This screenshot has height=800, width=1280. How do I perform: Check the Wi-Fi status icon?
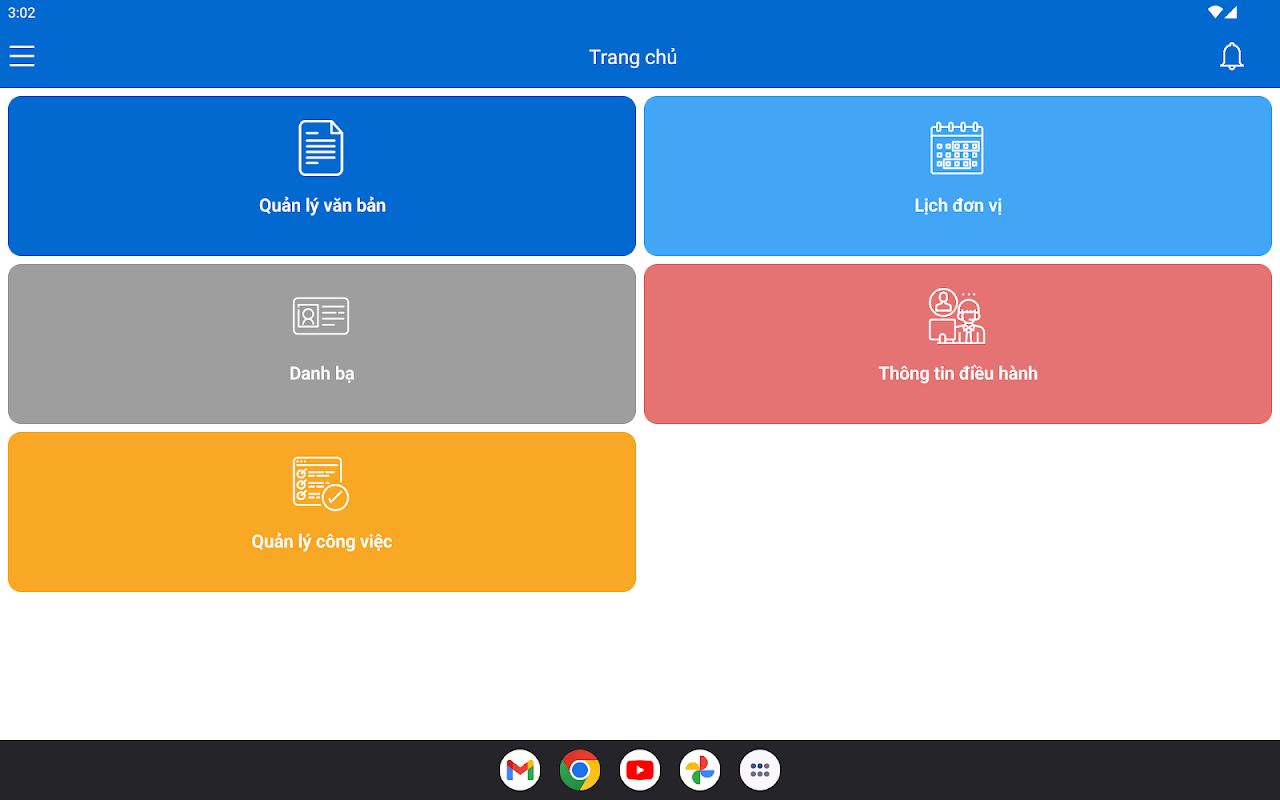(x=1215, y=13)
